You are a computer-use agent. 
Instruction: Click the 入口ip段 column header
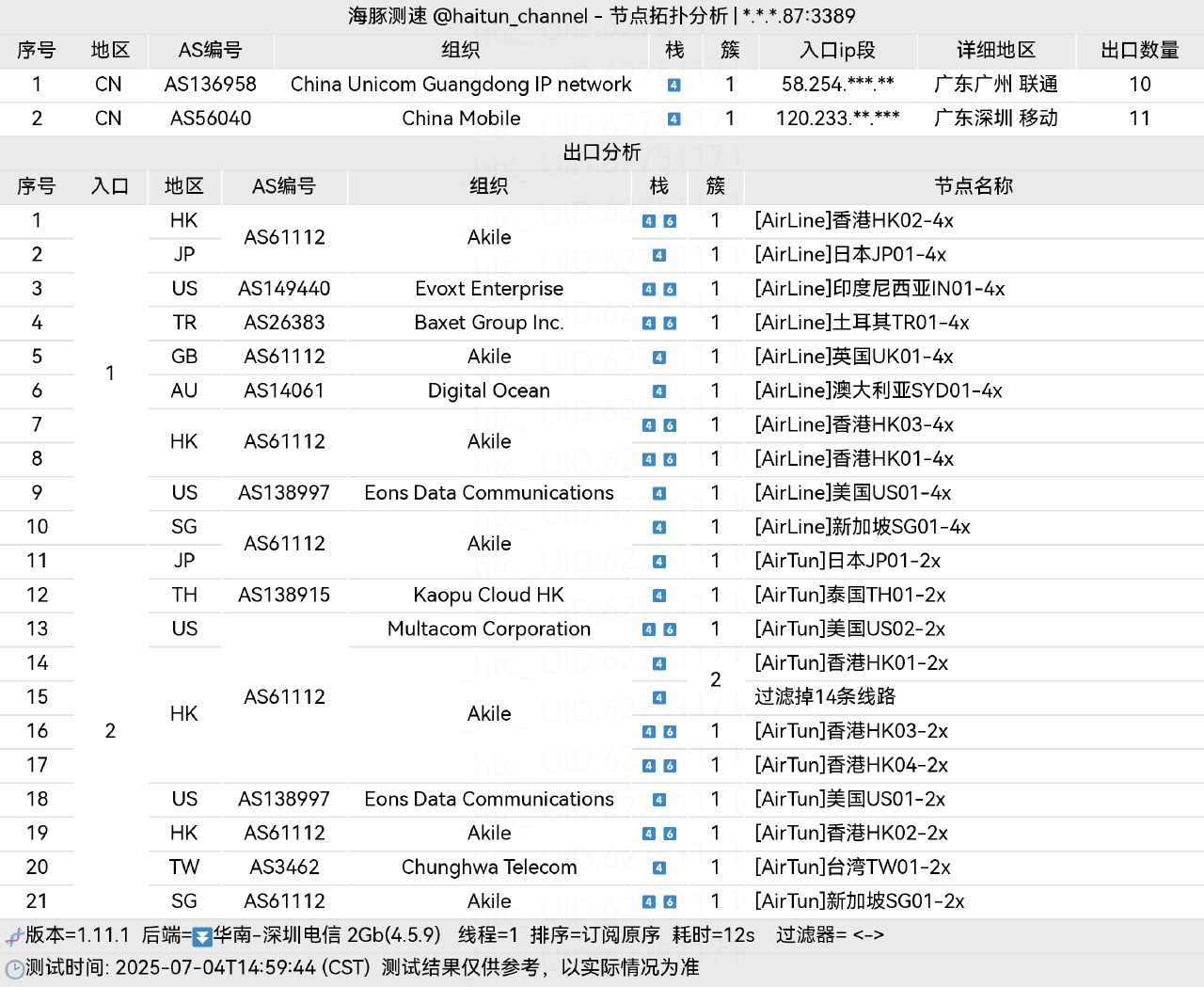[837, 50]
